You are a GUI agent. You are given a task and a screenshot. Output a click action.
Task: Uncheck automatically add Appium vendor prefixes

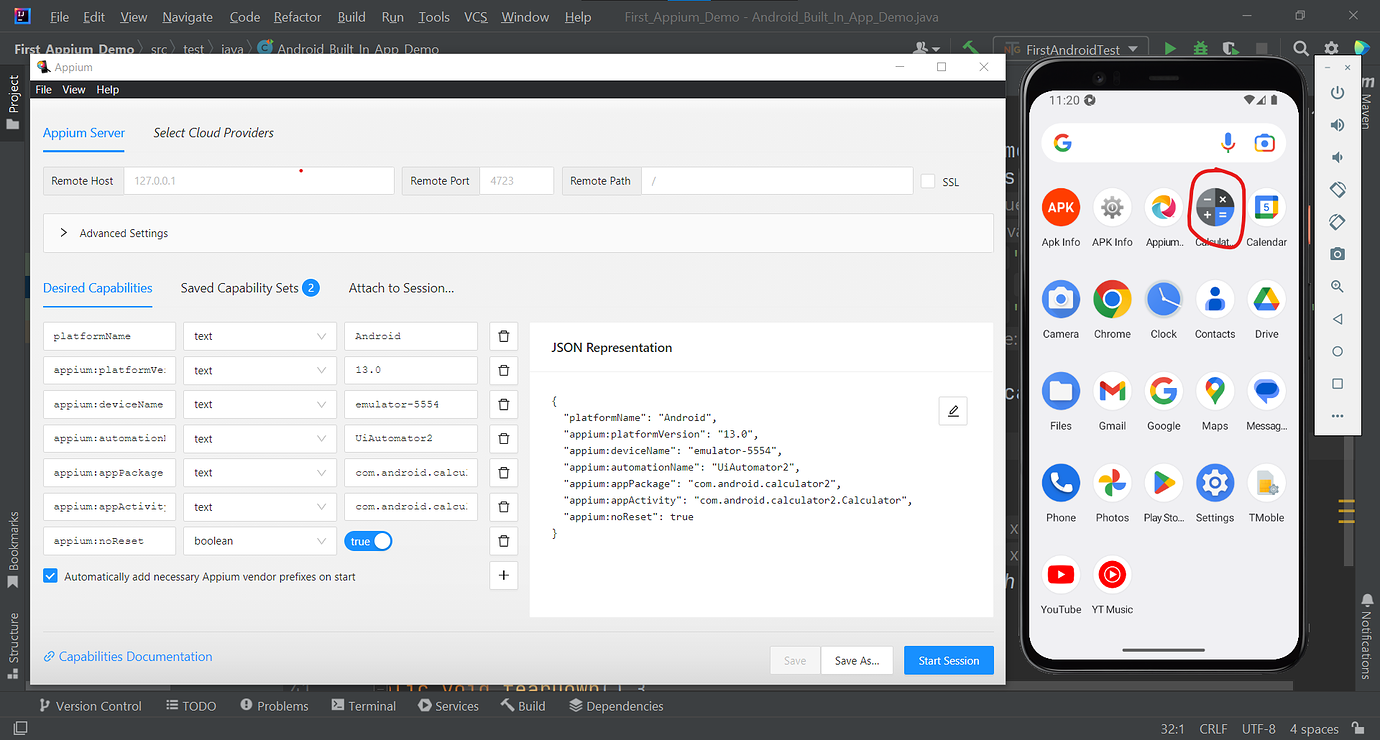50,575
